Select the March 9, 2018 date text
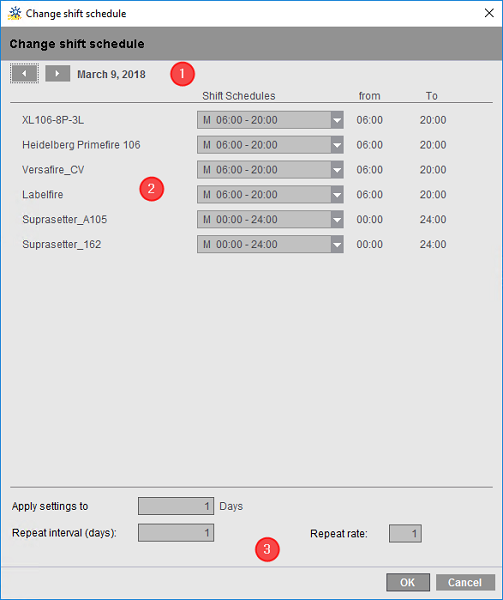The image size is (503, 600). (x=111, y=74)
